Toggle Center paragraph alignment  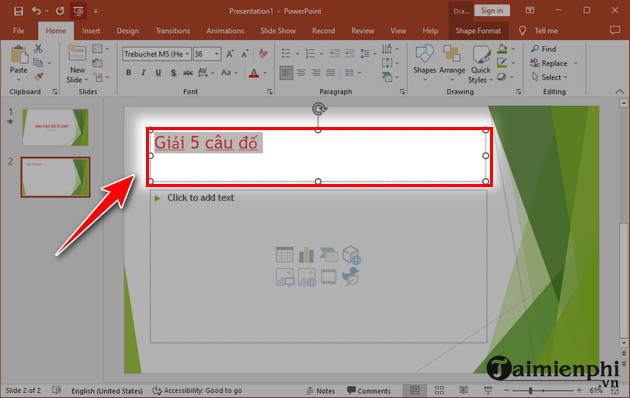[301, 73]
